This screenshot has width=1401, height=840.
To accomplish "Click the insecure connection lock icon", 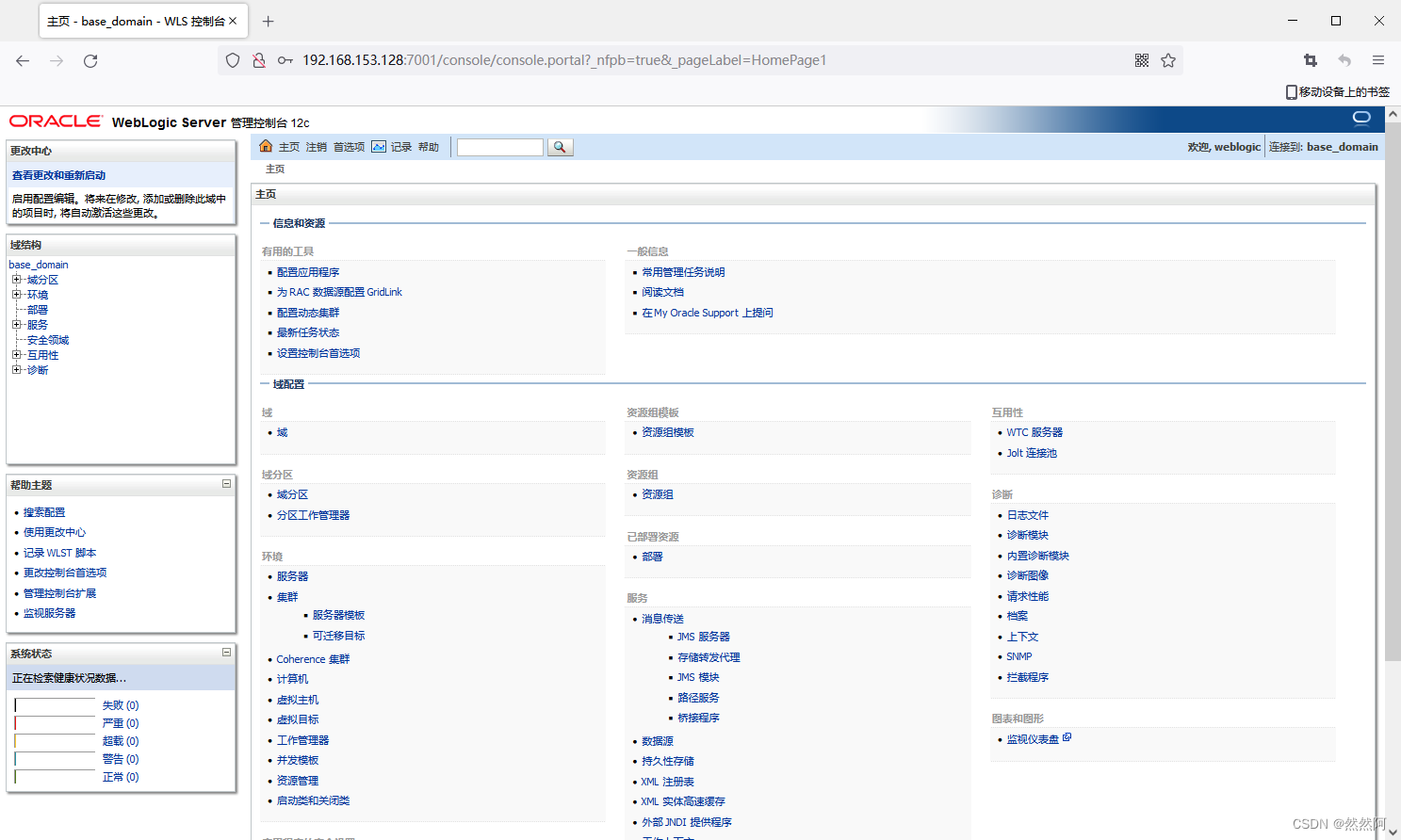I will click(259, 60).
